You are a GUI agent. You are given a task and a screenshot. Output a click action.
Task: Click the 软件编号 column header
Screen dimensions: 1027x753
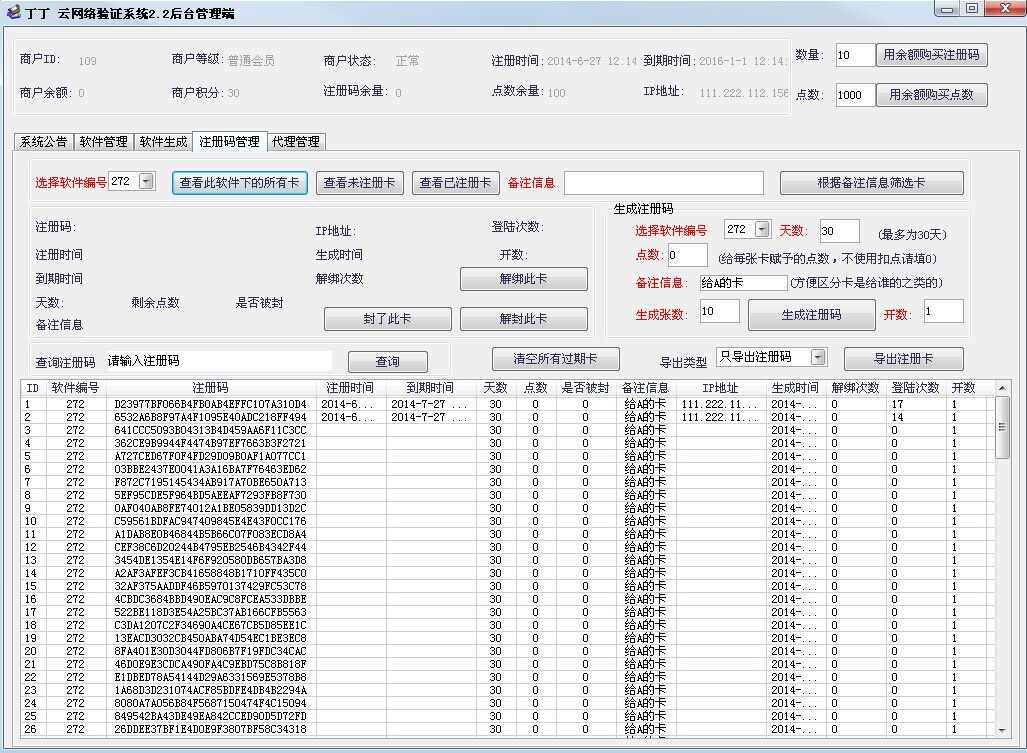click(x=75, y=388)
